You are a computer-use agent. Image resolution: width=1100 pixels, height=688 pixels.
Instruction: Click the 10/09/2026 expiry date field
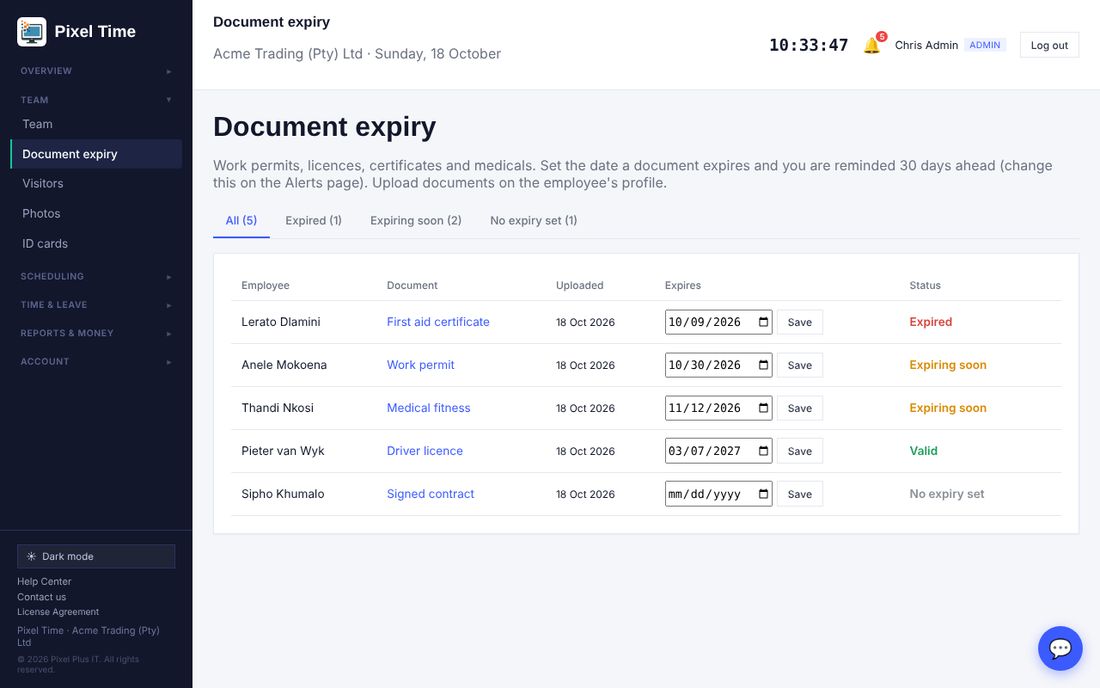click(x=718, y=322)
